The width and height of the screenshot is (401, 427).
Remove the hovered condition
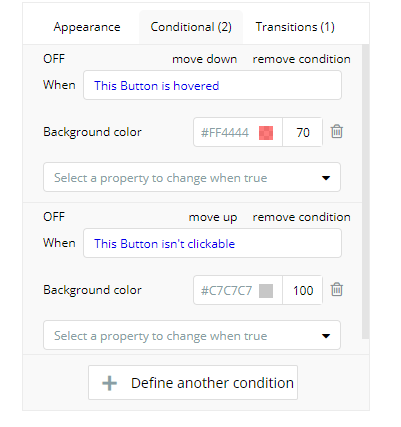(x=301, y=59)
